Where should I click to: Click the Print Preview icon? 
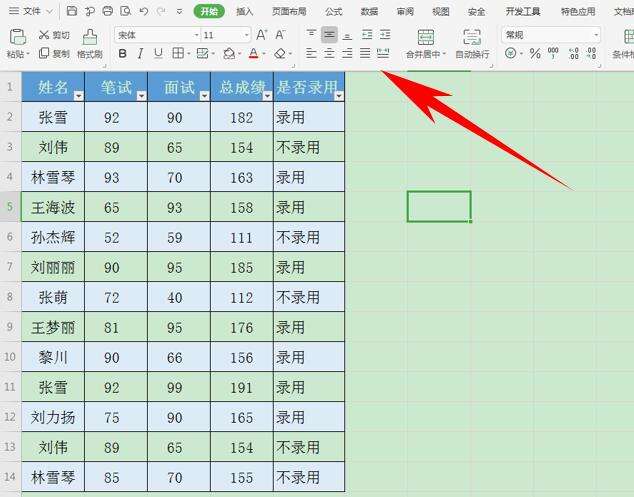126,11
